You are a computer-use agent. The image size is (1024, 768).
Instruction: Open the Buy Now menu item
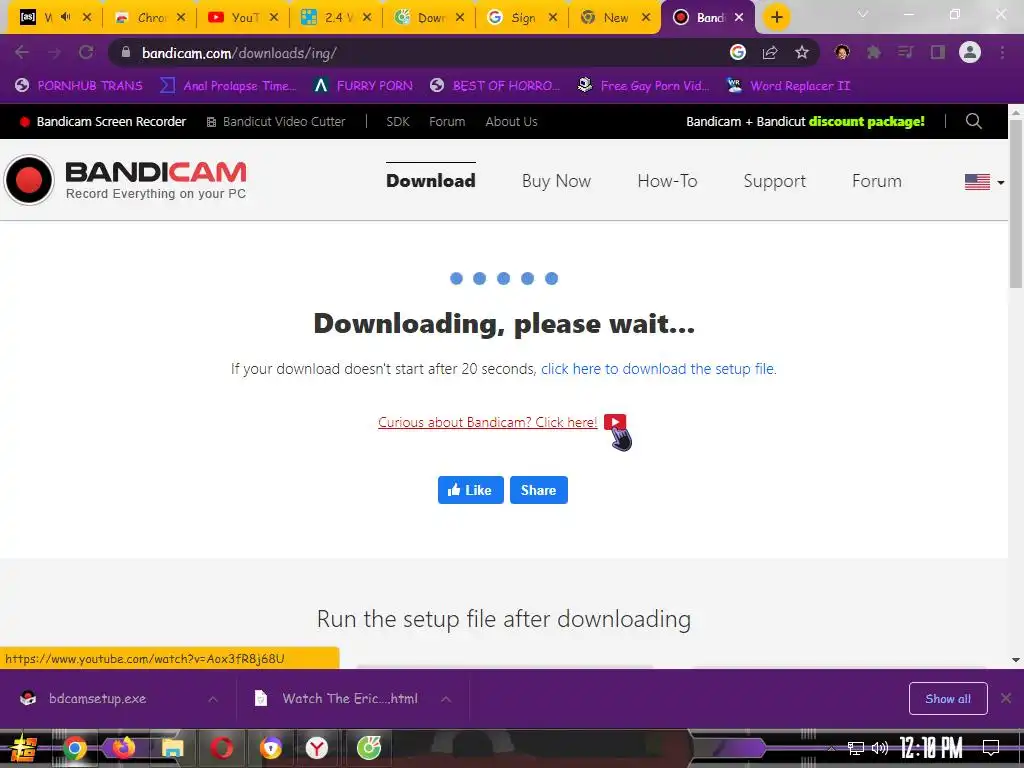(x=556, y=181)
